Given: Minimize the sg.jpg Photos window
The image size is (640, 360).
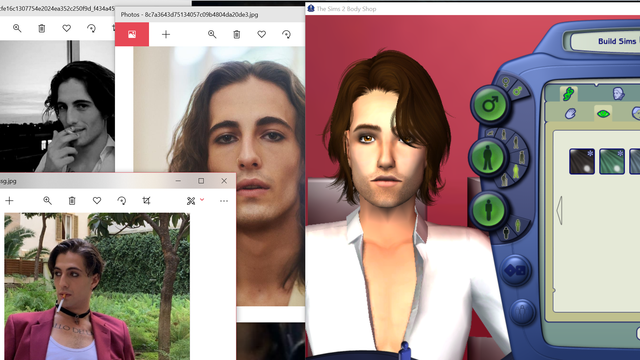Looking at the screenshot, I should [178, 181].
